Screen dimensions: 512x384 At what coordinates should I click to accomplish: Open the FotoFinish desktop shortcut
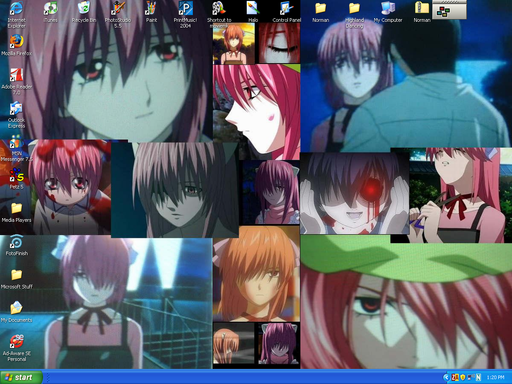pos(16,245)
